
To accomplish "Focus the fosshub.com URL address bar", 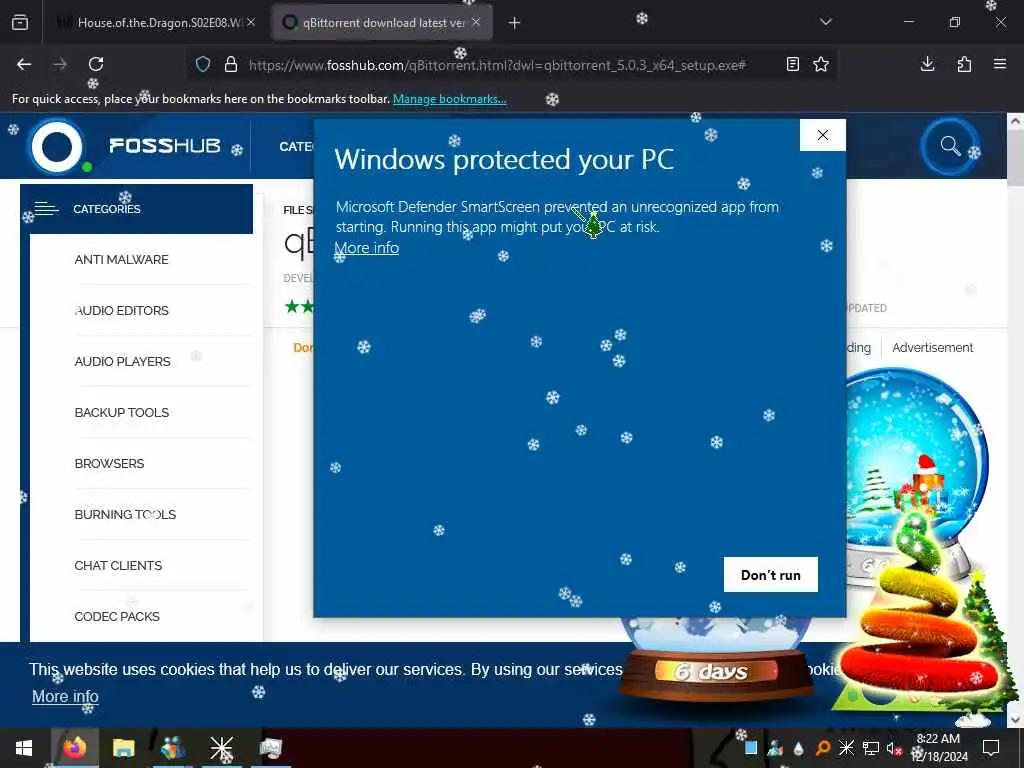I will tap(496, 65).
